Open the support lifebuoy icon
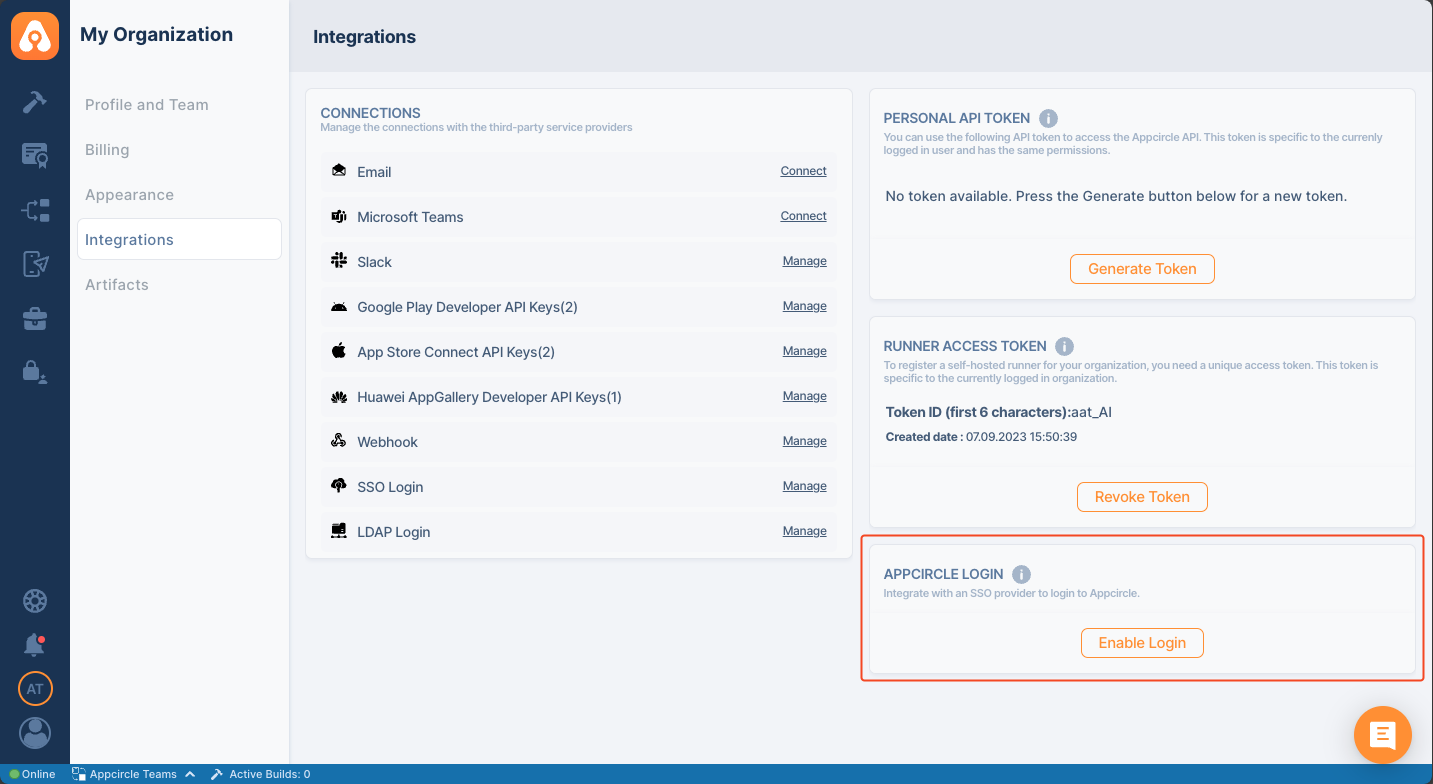1433x784 pixels. (x=35, y=601)
